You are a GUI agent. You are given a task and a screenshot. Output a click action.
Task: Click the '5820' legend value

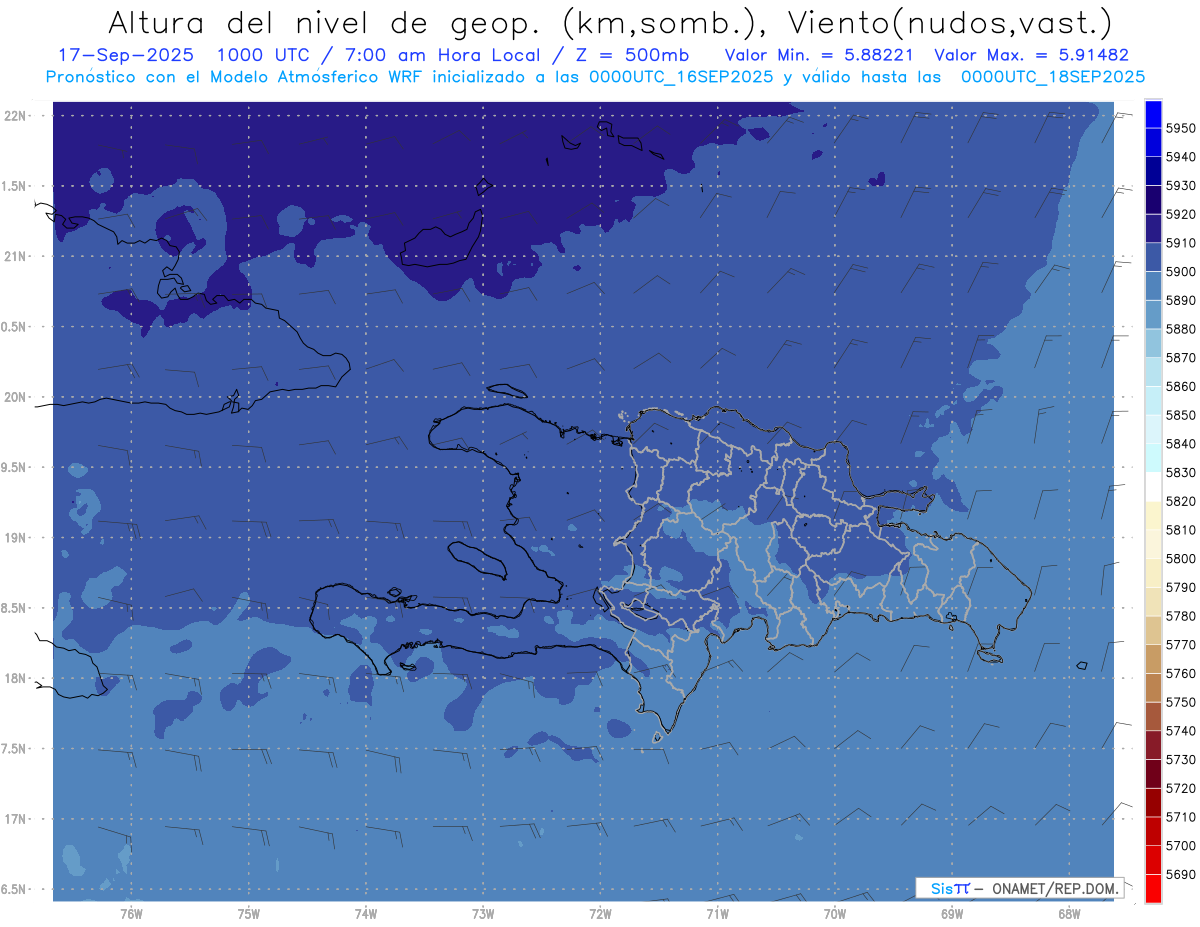pos(1180,501)
